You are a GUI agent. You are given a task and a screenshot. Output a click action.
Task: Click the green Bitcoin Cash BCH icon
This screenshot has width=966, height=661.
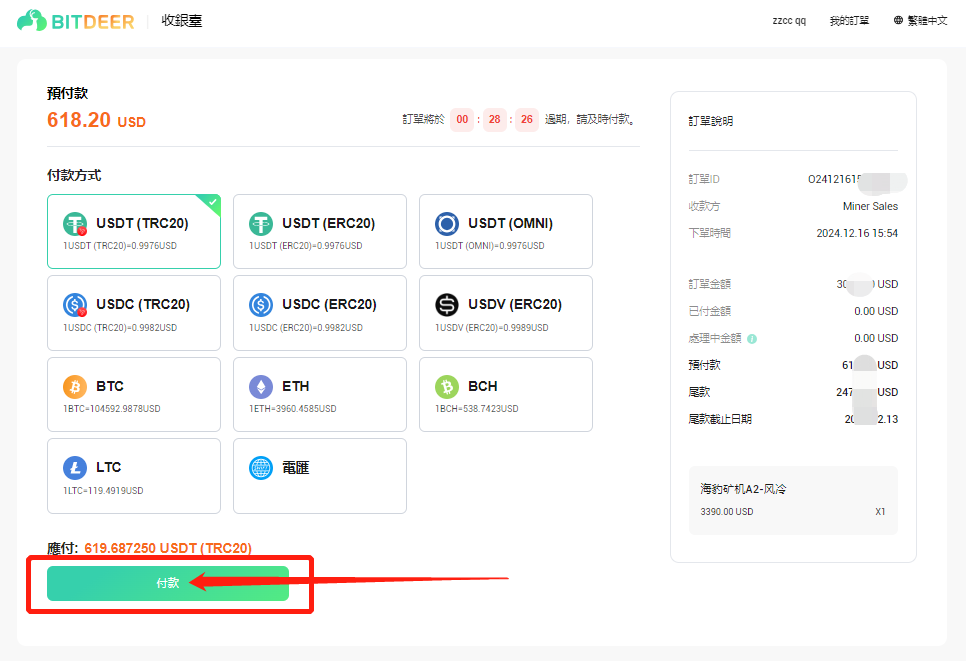click(447, 387)
